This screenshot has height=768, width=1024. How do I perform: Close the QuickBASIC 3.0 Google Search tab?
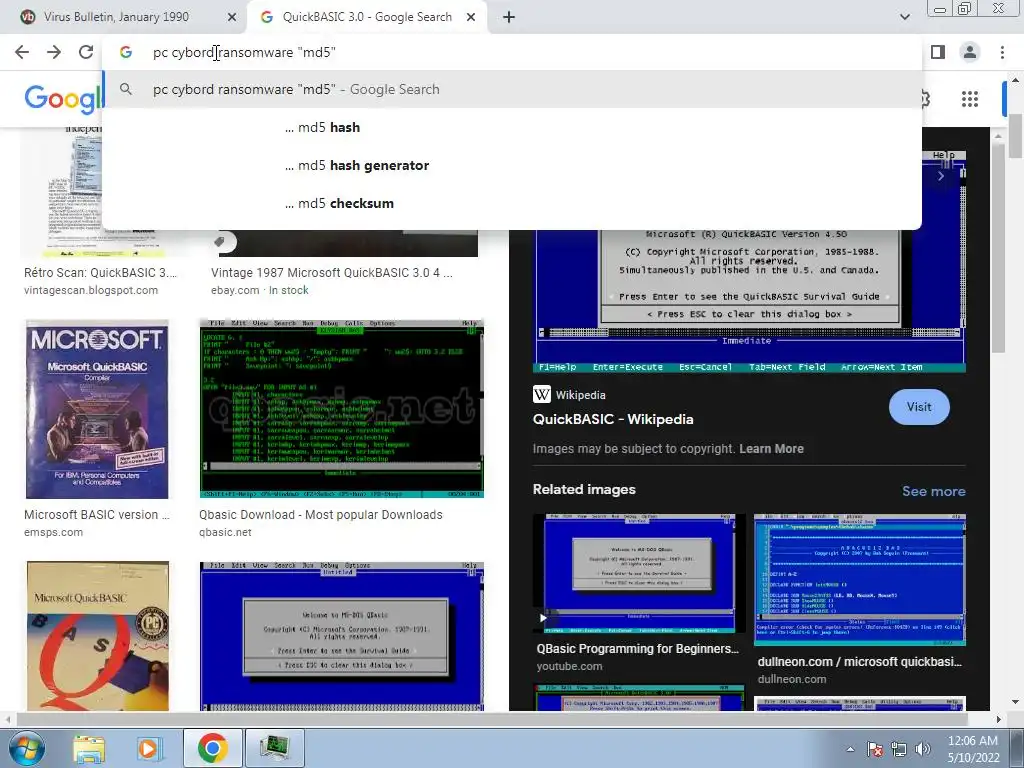click(471, 17)
